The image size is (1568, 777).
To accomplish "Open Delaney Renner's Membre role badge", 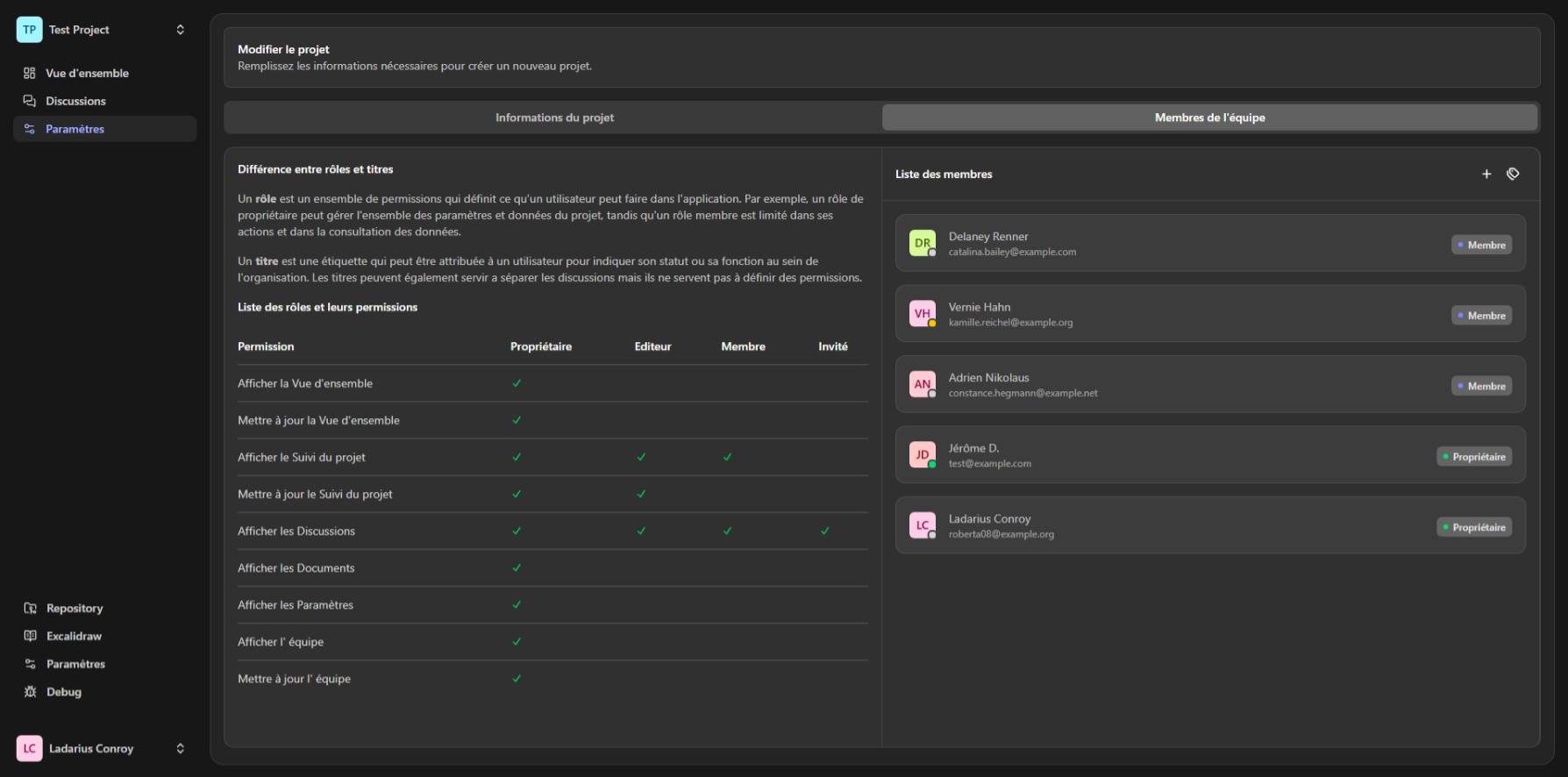I will pos(1481,246).
